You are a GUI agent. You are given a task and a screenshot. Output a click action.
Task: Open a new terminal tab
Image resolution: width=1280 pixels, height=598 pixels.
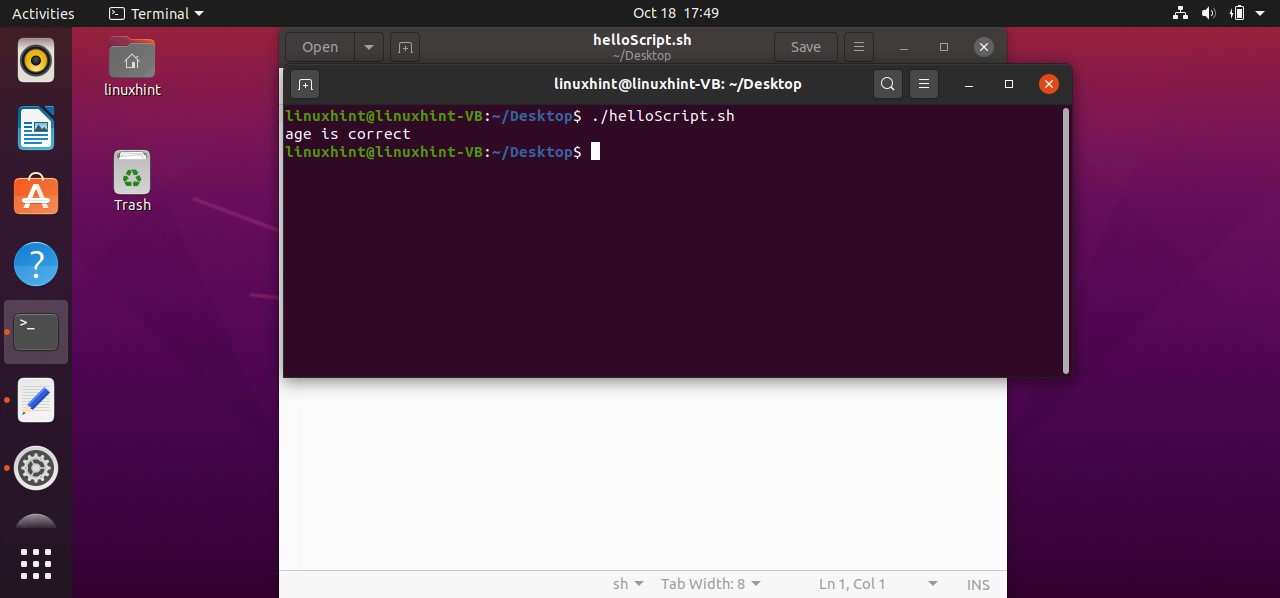click(306, 84)
